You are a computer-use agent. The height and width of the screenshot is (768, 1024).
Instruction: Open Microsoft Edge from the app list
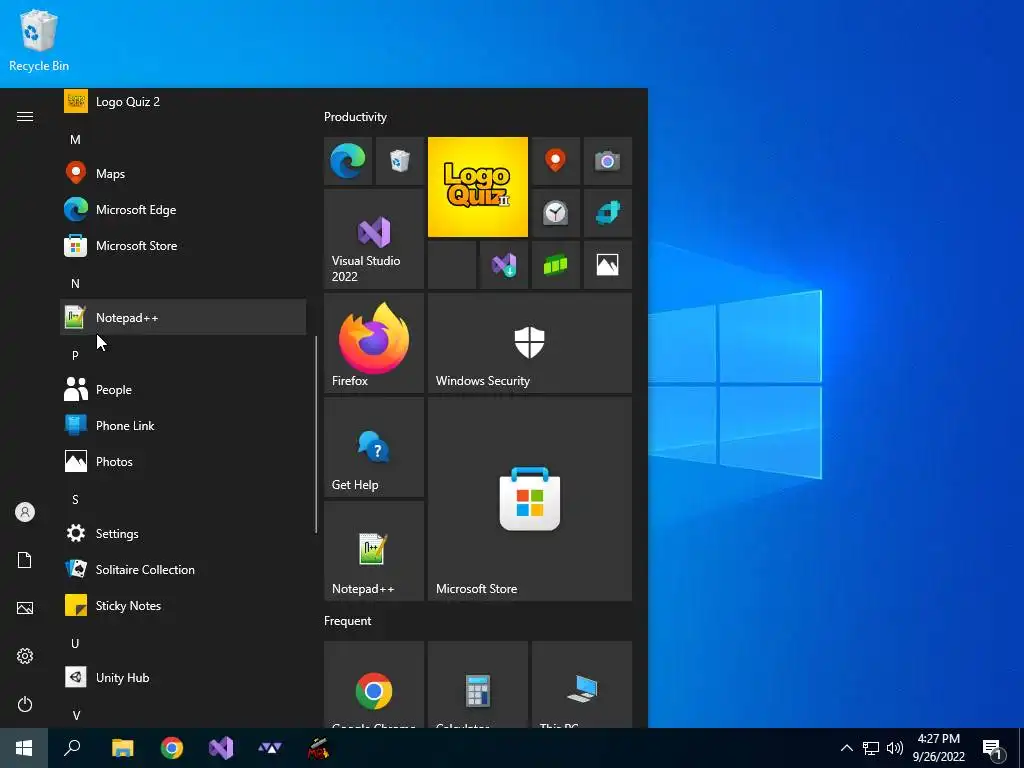click(183, 210)
